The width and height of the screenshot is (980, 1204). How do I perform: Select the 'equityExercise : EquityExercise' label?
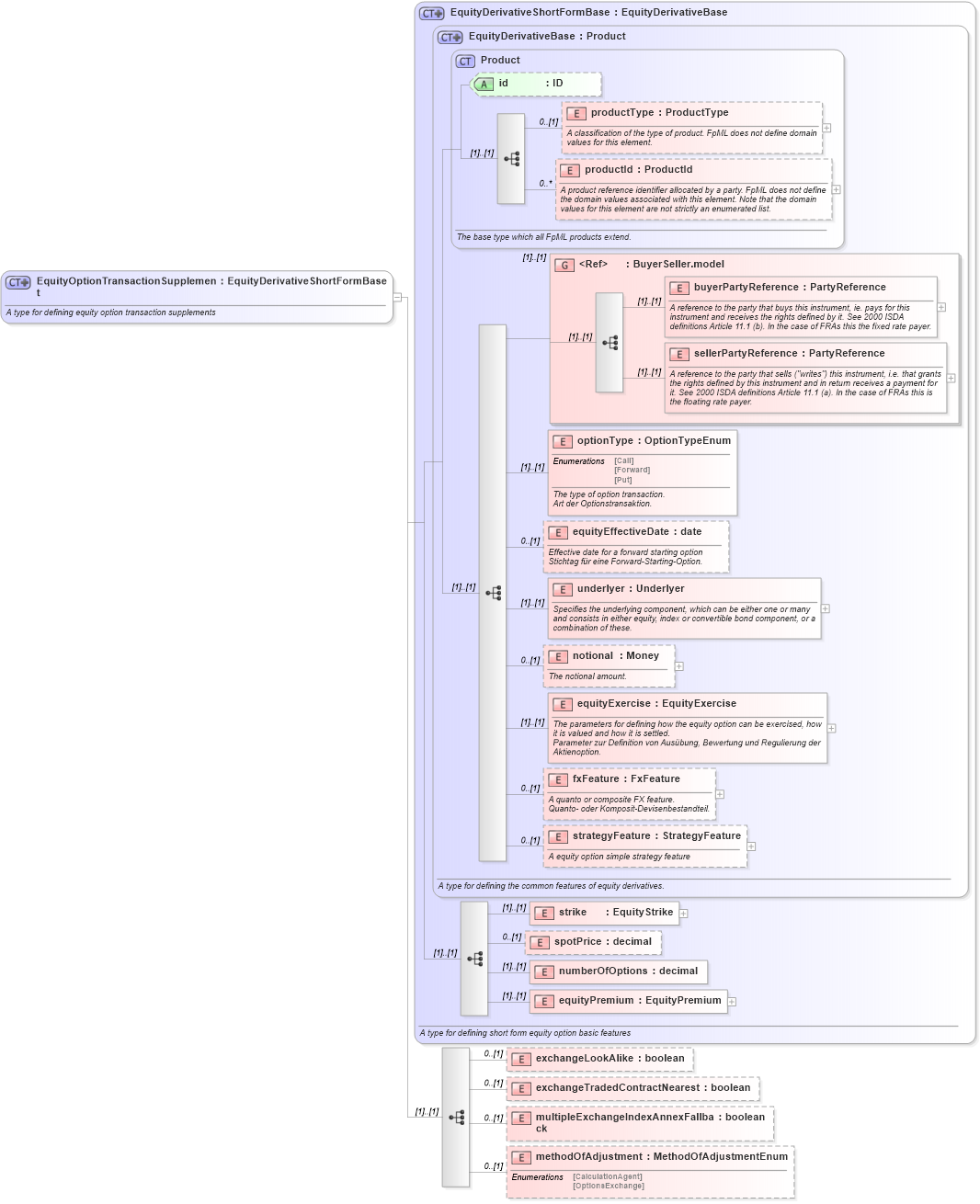coord(656,704)
